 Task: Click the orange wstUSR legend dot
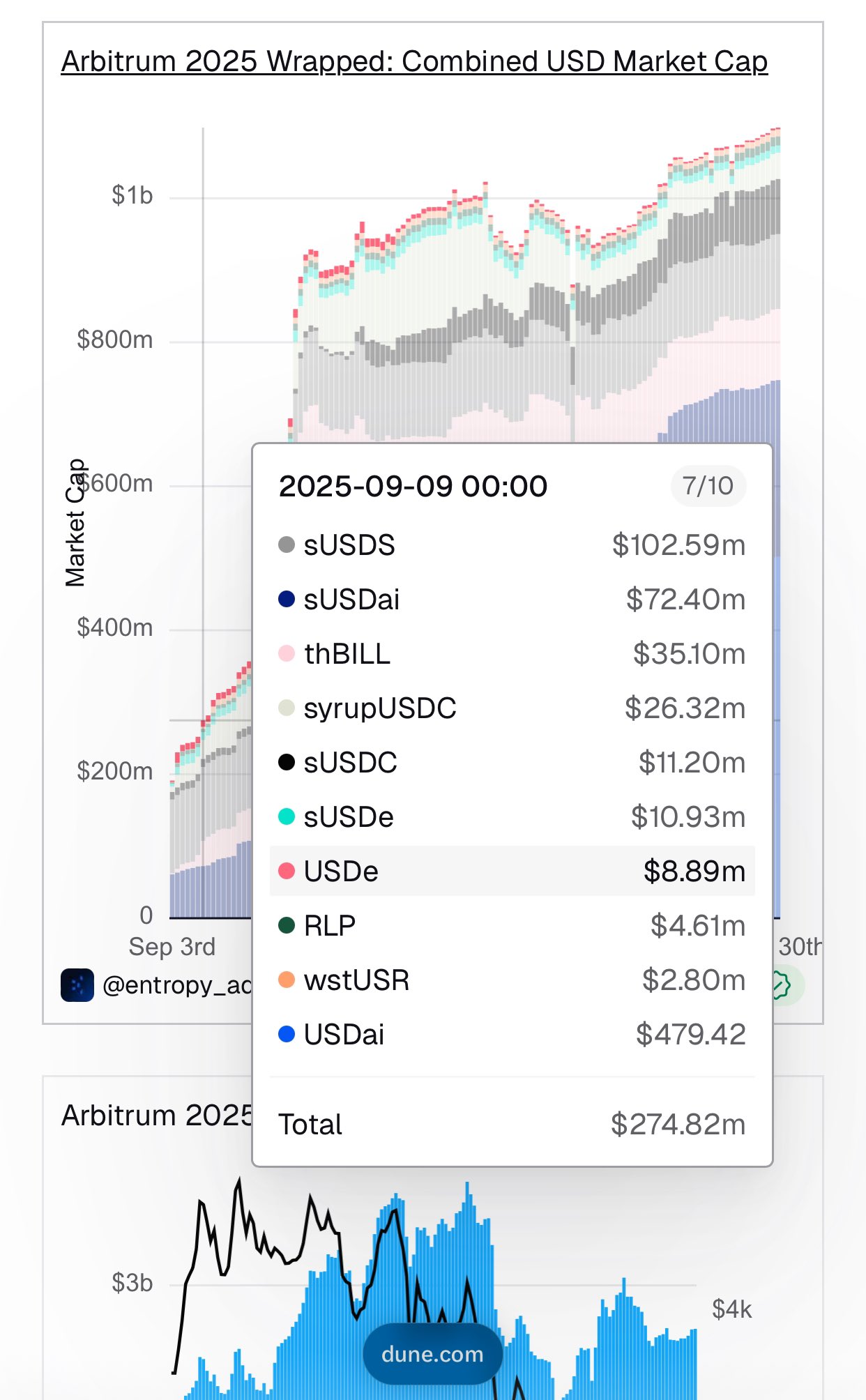287,980
